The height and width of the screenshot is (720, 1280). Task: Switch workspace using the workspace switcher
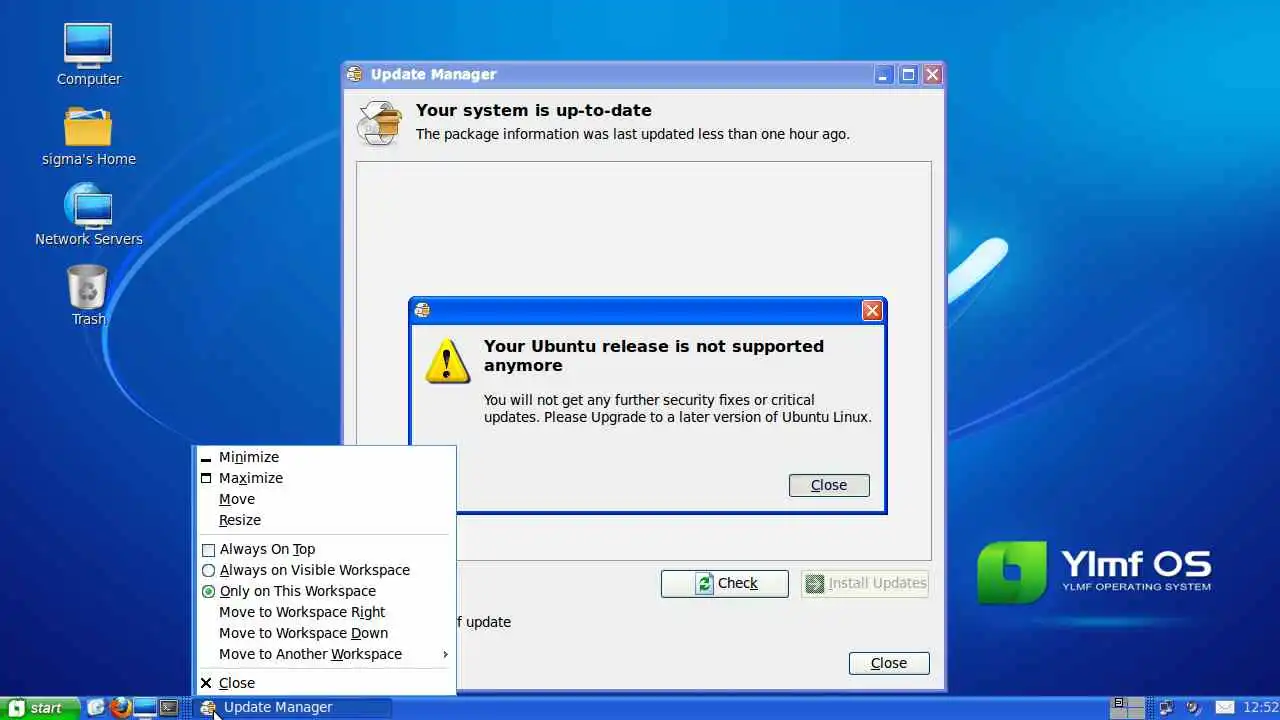click(1128, 707)
